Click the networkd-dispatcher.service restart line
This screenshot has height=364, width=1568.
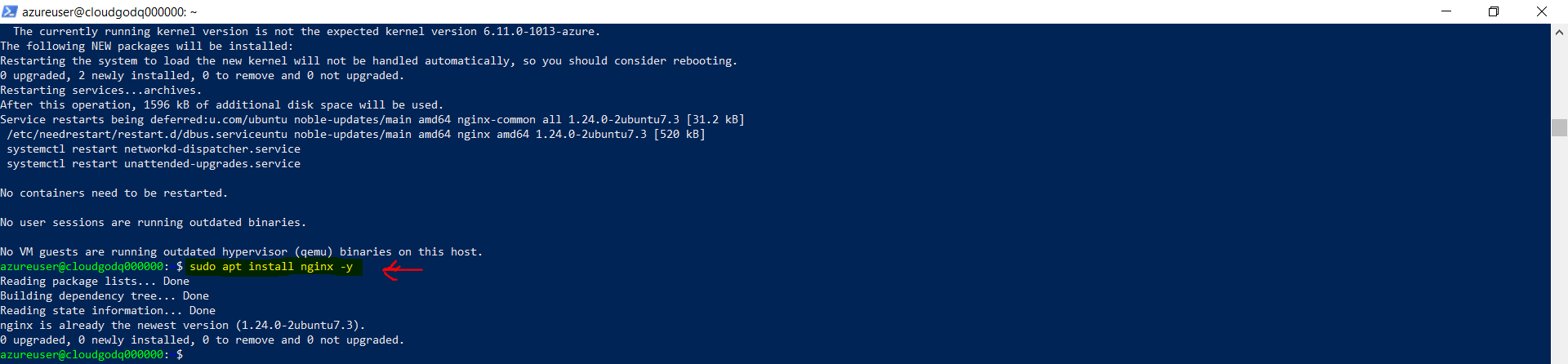pos(154,149)
